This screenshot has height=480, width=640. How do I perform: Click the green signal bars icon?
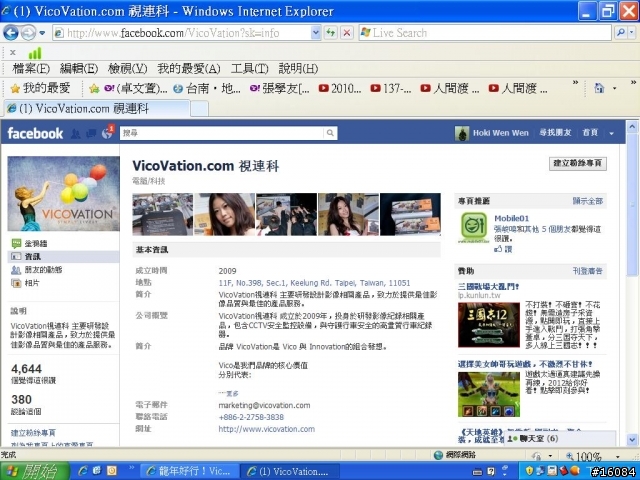[x=35, y=53]
